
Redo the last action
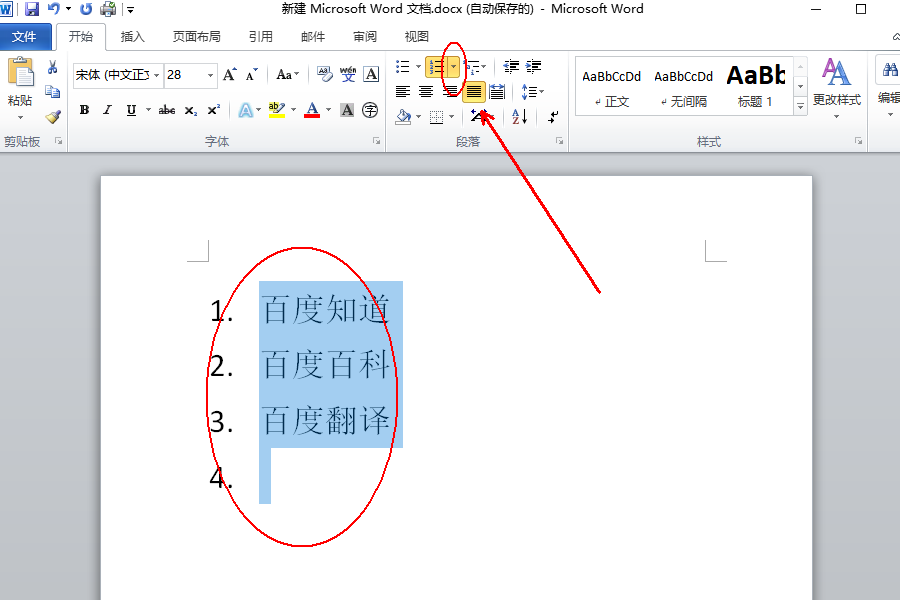86,9
